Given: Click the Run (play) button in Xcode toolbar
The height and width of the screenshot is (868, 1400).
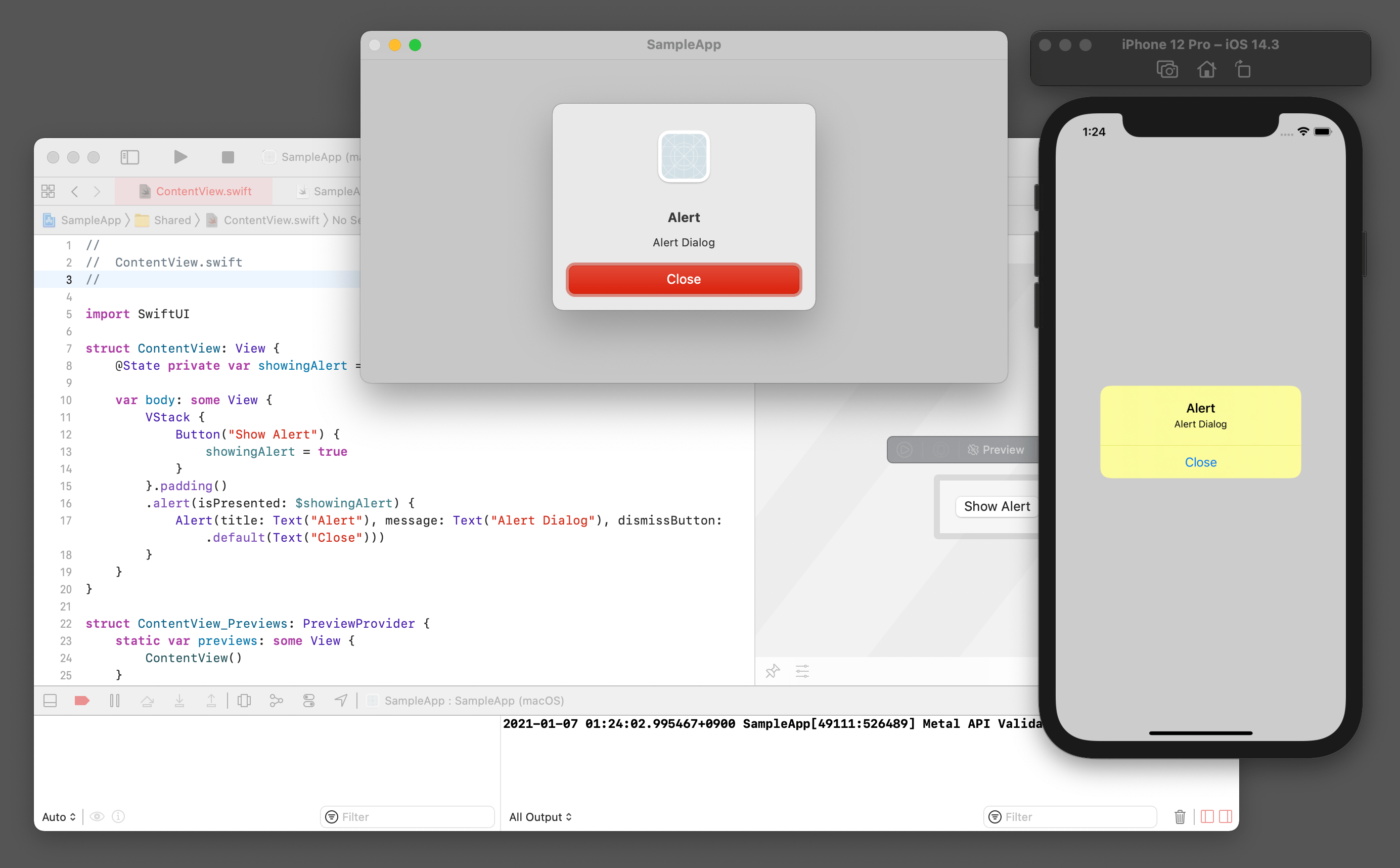Looking at the screenshot, I should pos(180,157).
